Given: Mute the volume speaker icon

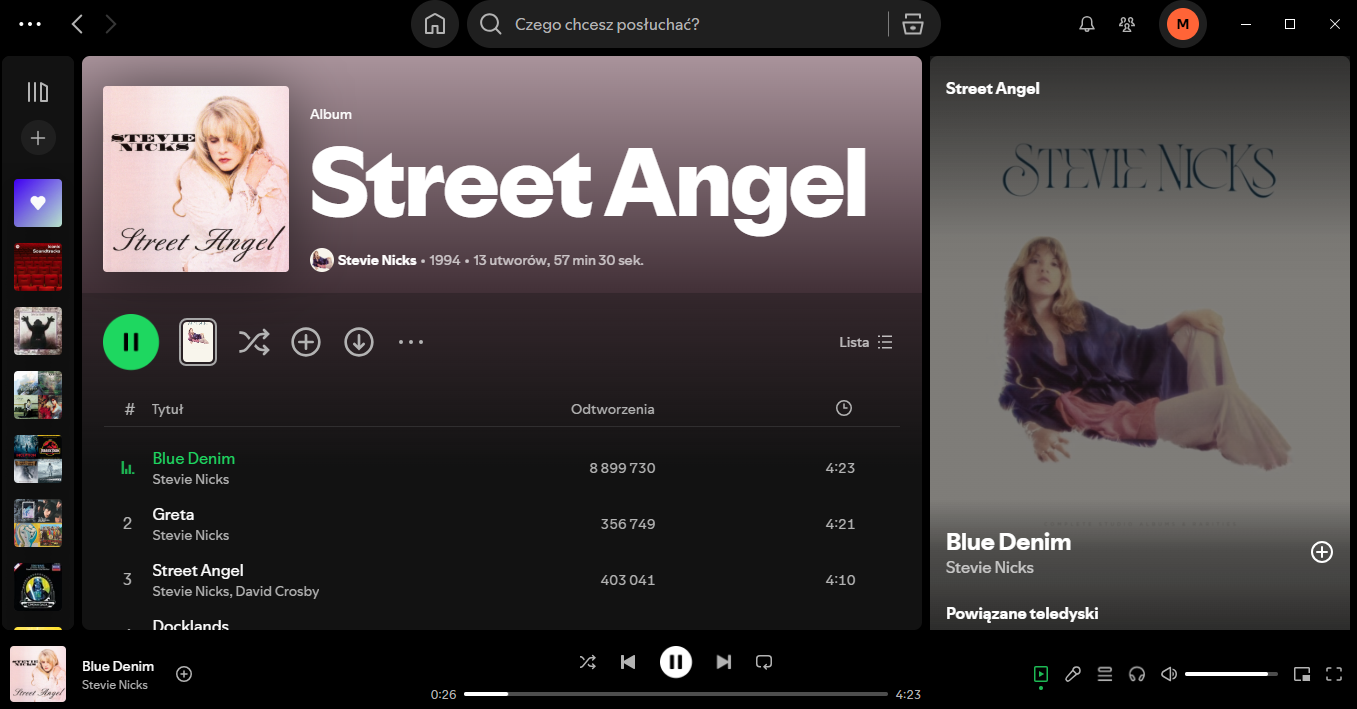Looking at the screenshot, I should [x=1169, y=674].
